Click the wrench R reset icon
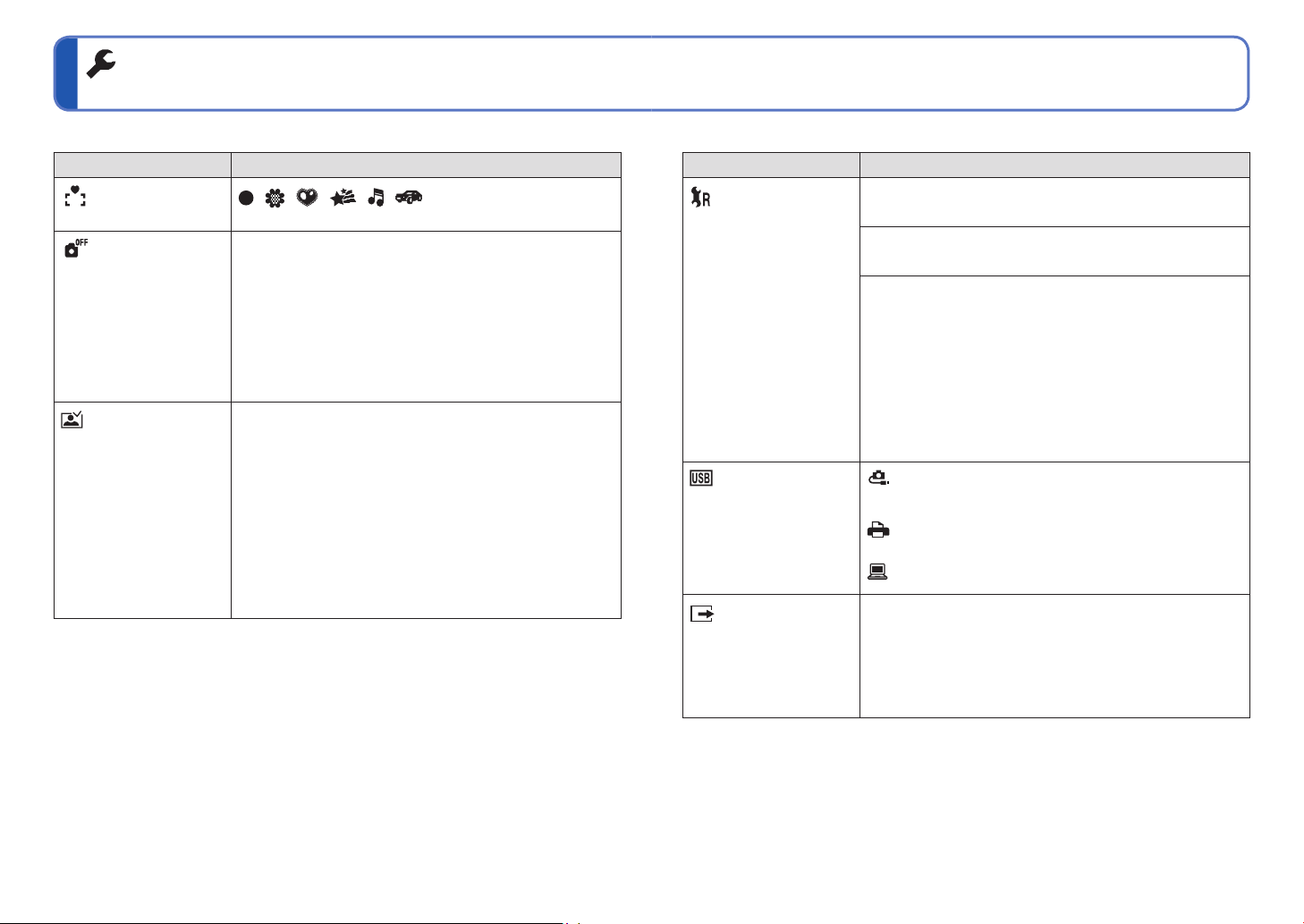The image size is (1304, 924). click(x=699, y=197)
